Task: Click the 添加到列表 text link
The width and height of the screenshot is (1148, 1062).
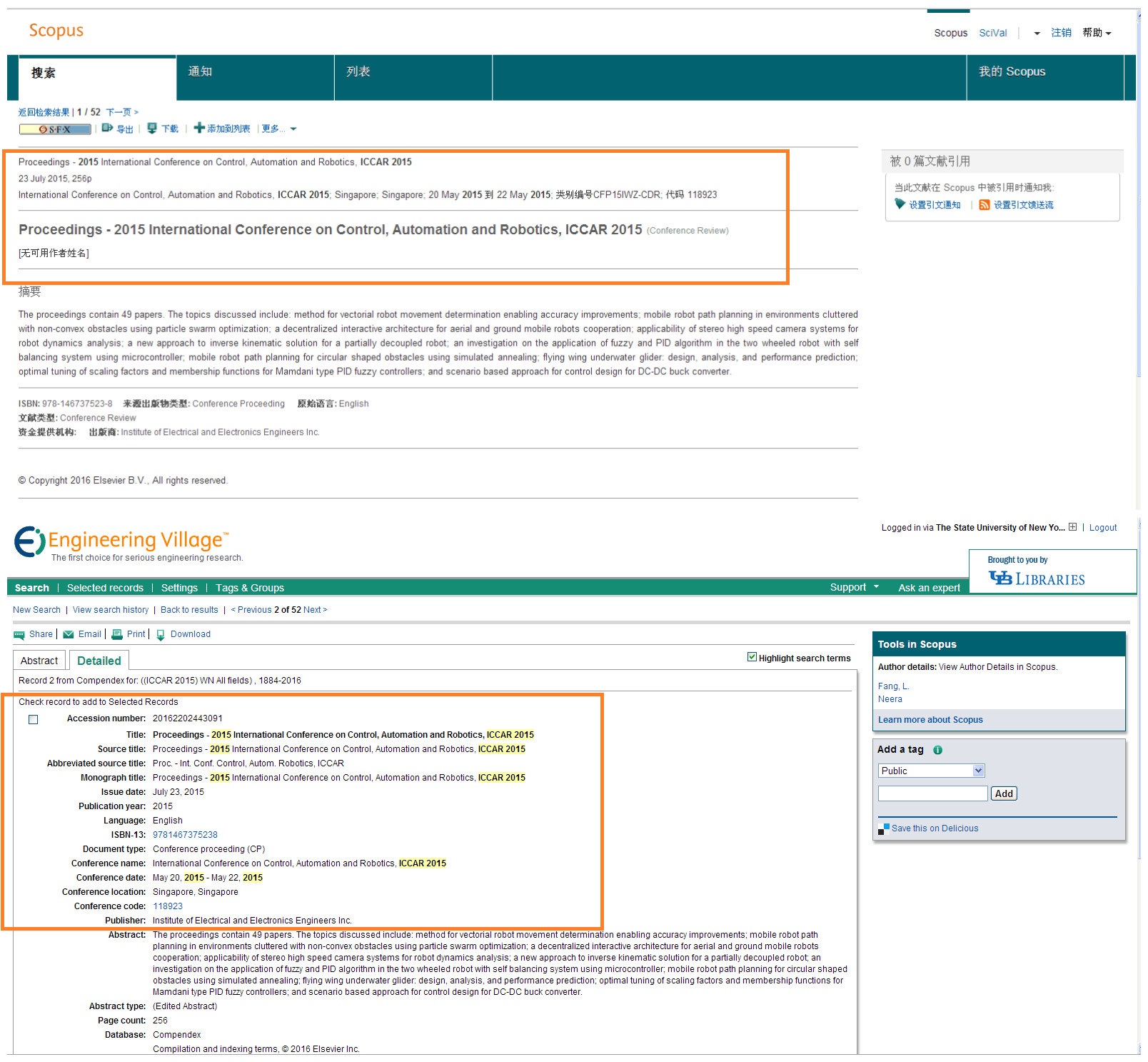Action: tap(228, 129)
